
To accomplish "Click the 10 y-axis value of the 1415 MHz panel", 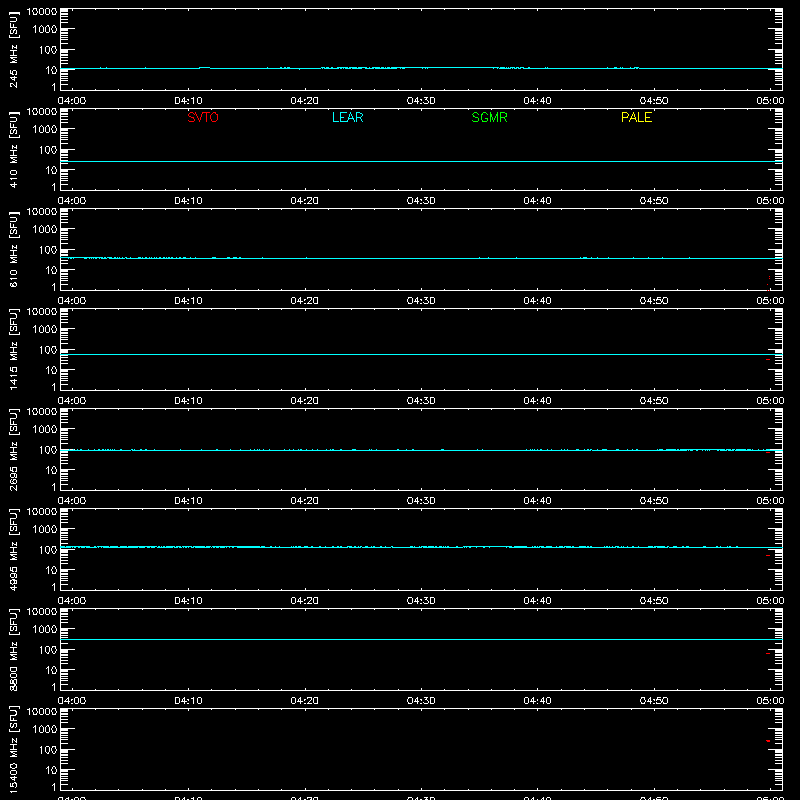I will point(51,370).
